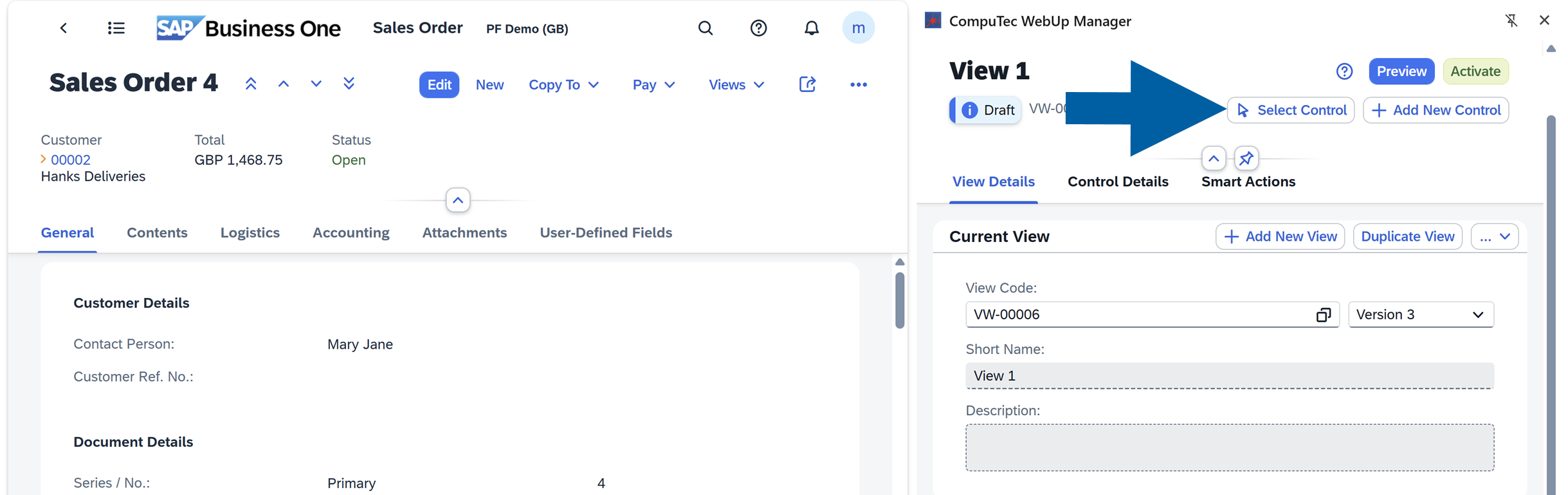Go back using the left arrow icon
Image resolution: width=1568 pixels, height=495 pixels.
click(x=63, y=28)
